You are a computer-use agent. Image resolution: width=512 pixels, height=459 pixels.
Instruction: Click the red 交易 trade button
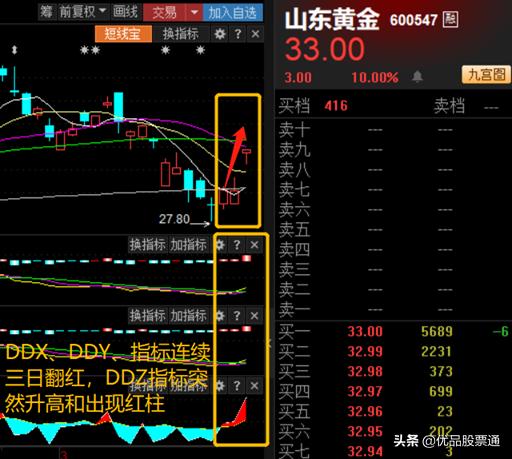(x=165, y=13)
